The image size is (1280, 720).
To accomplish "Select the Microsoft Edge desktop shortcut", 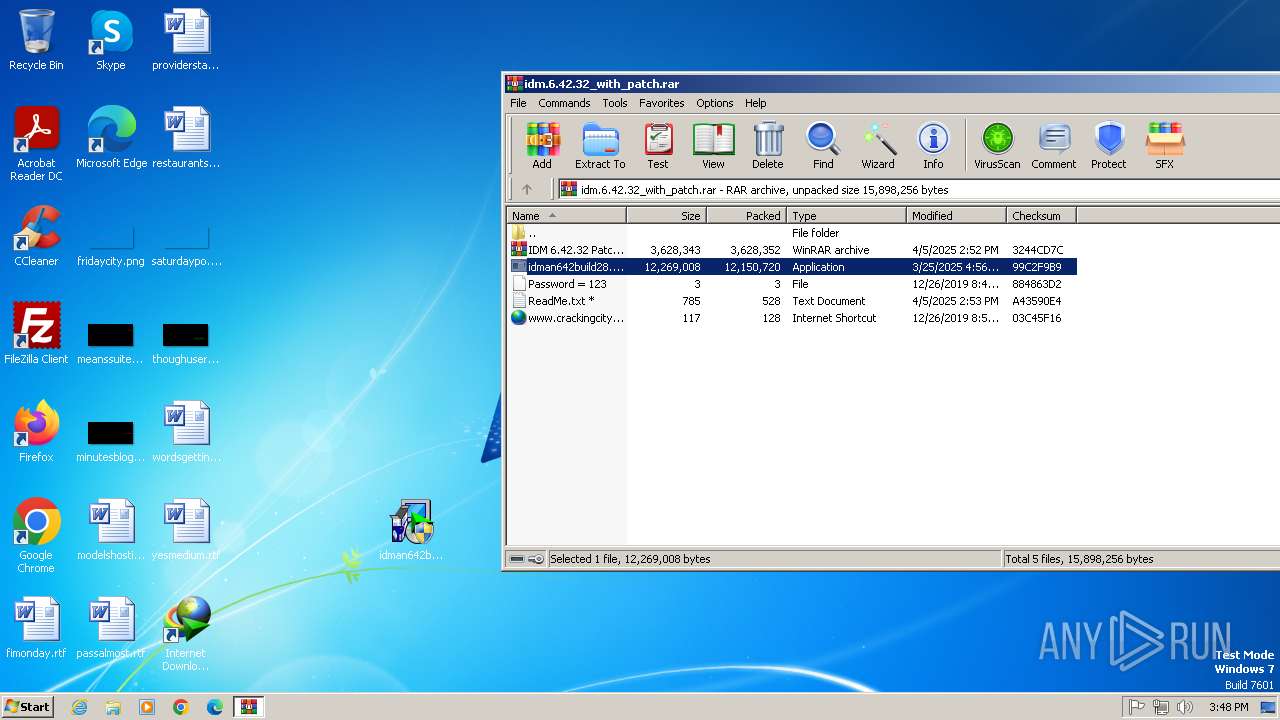I will tap(111, 138).
